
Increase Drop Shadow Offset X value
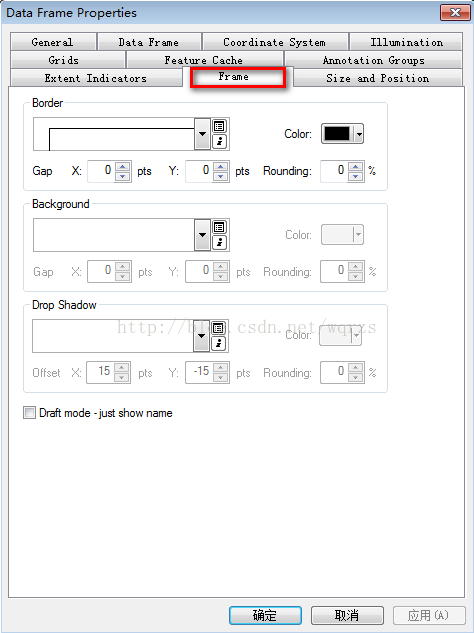[x=122, y=368]
